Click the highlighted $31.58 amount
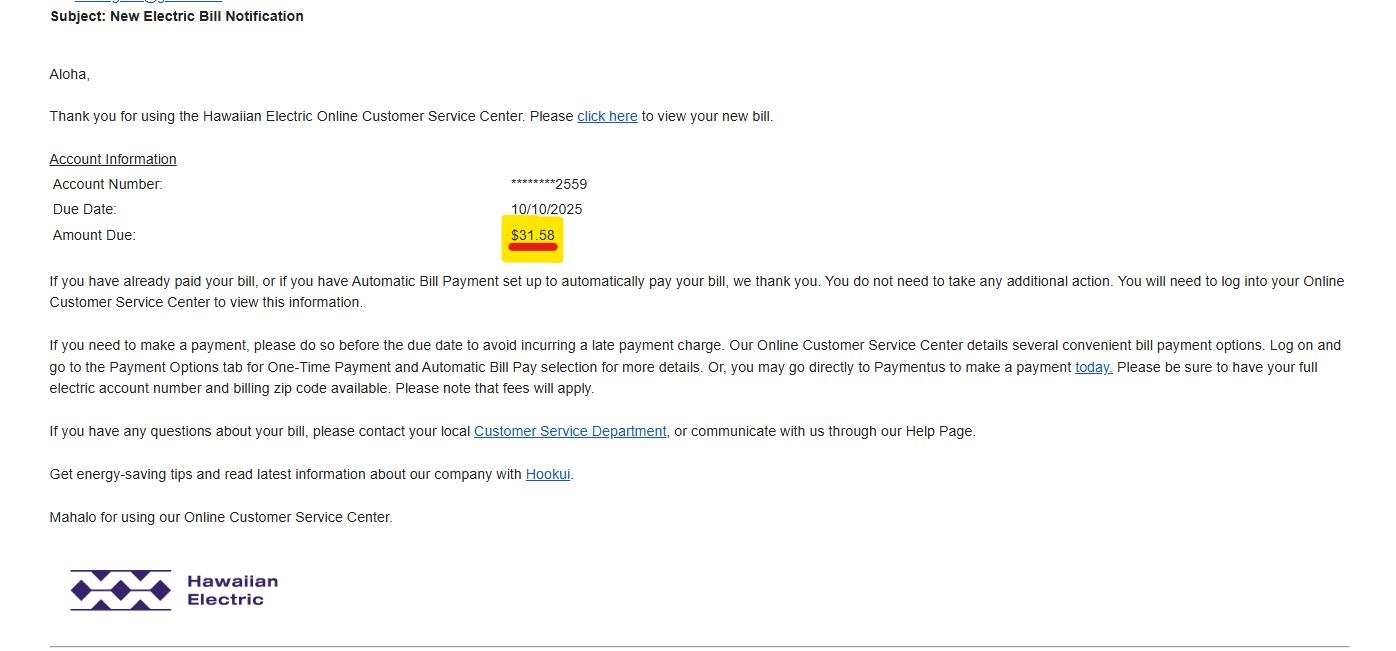This screenshot has width=1396, height=651. (532, 236)
